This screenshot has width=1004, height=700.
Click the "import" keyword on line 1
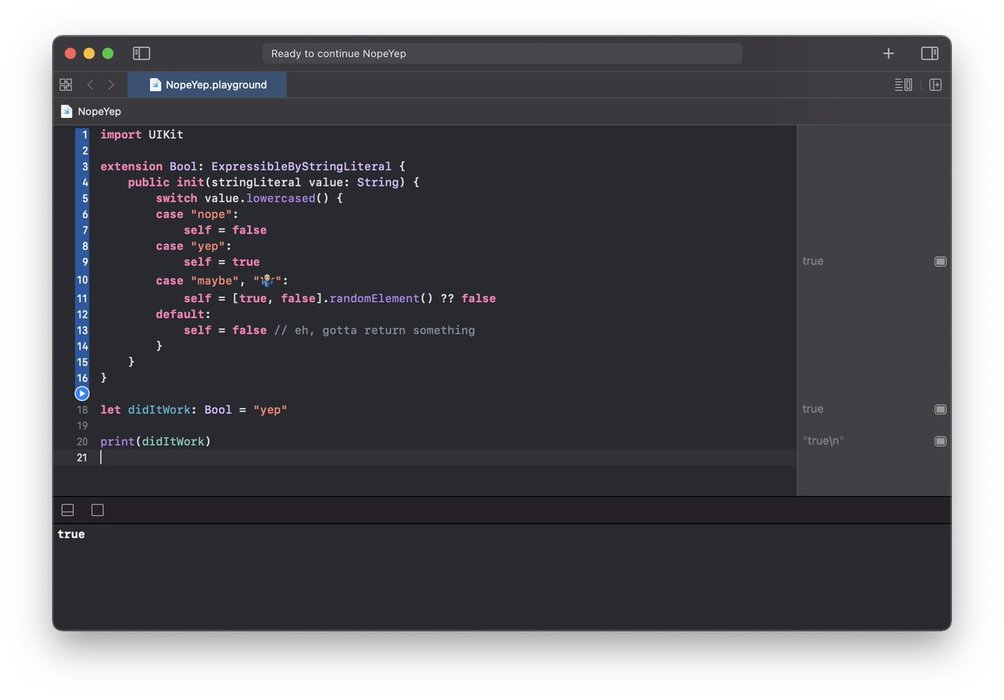click(120, 134)
